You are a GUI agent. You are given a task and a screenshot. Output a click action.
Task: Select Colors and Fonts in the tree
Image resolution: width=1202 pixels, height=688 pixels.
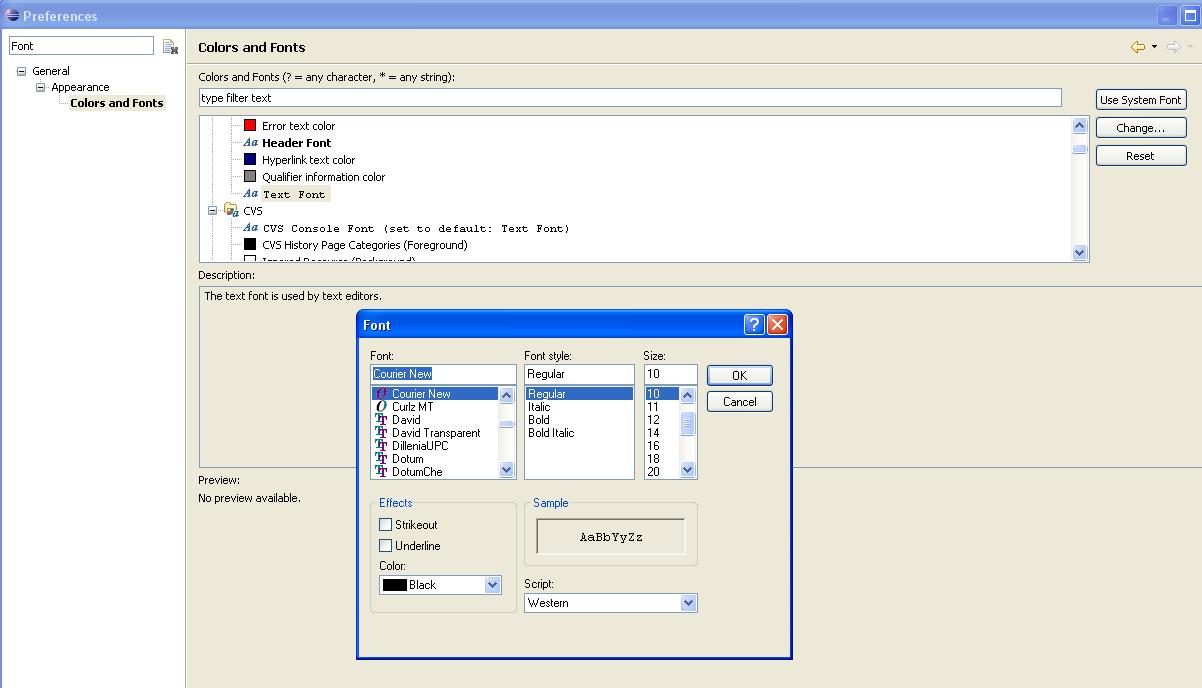point(117,103)
